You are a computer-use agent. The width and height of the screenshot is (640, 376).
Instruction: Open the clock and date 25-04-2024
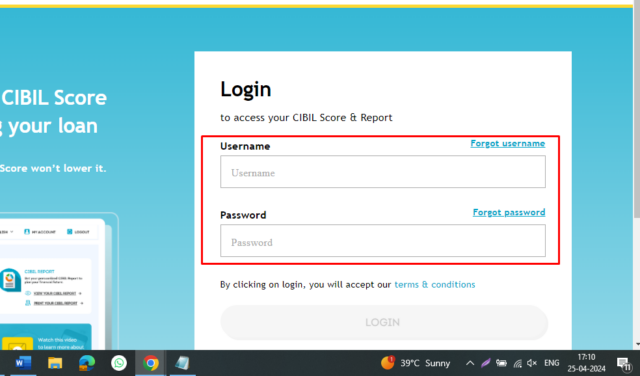[x=586, y=363]
